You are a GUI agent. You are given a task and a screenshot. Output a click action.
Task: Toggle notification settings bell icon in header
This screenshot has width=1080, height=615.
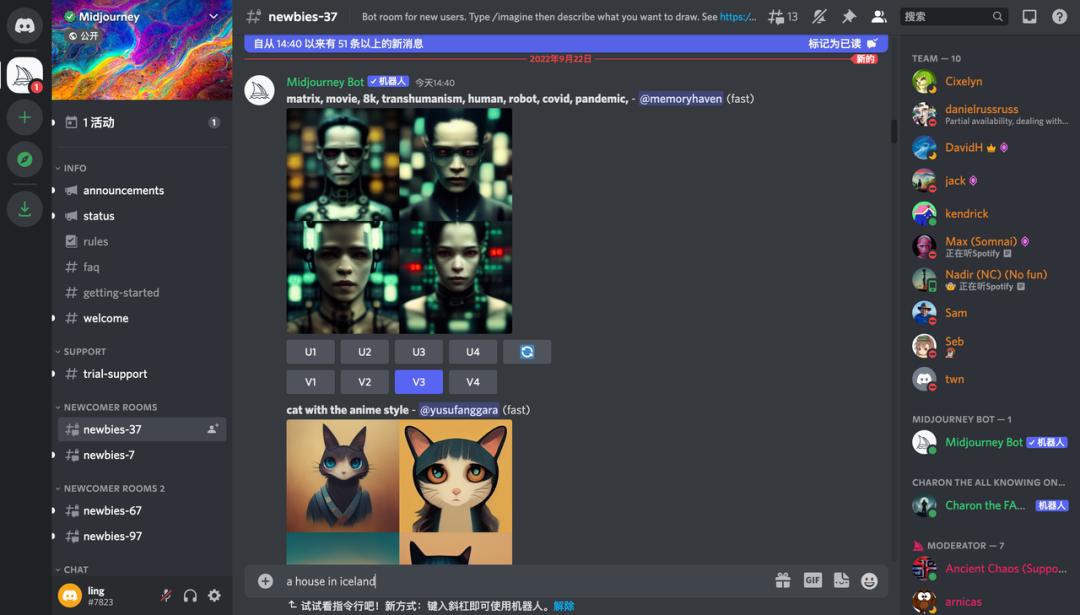pos(819,17)
